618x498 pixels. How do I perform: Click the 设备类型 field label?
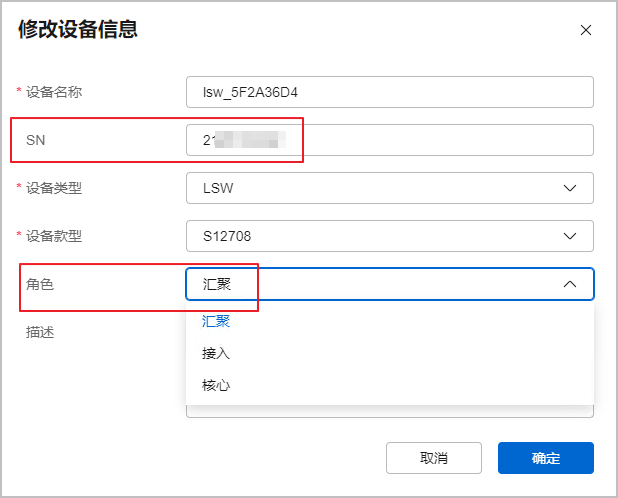[x=54, y=188]
